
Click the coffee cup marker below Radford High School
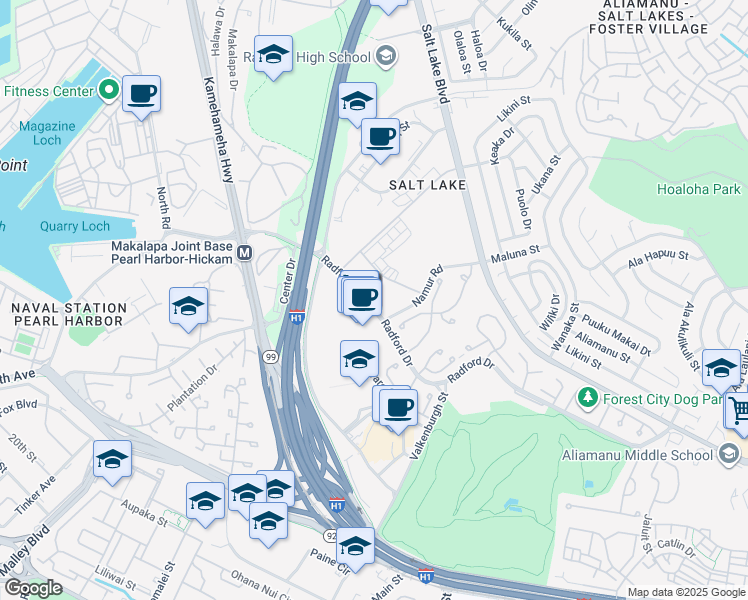[x=380, y=140]
